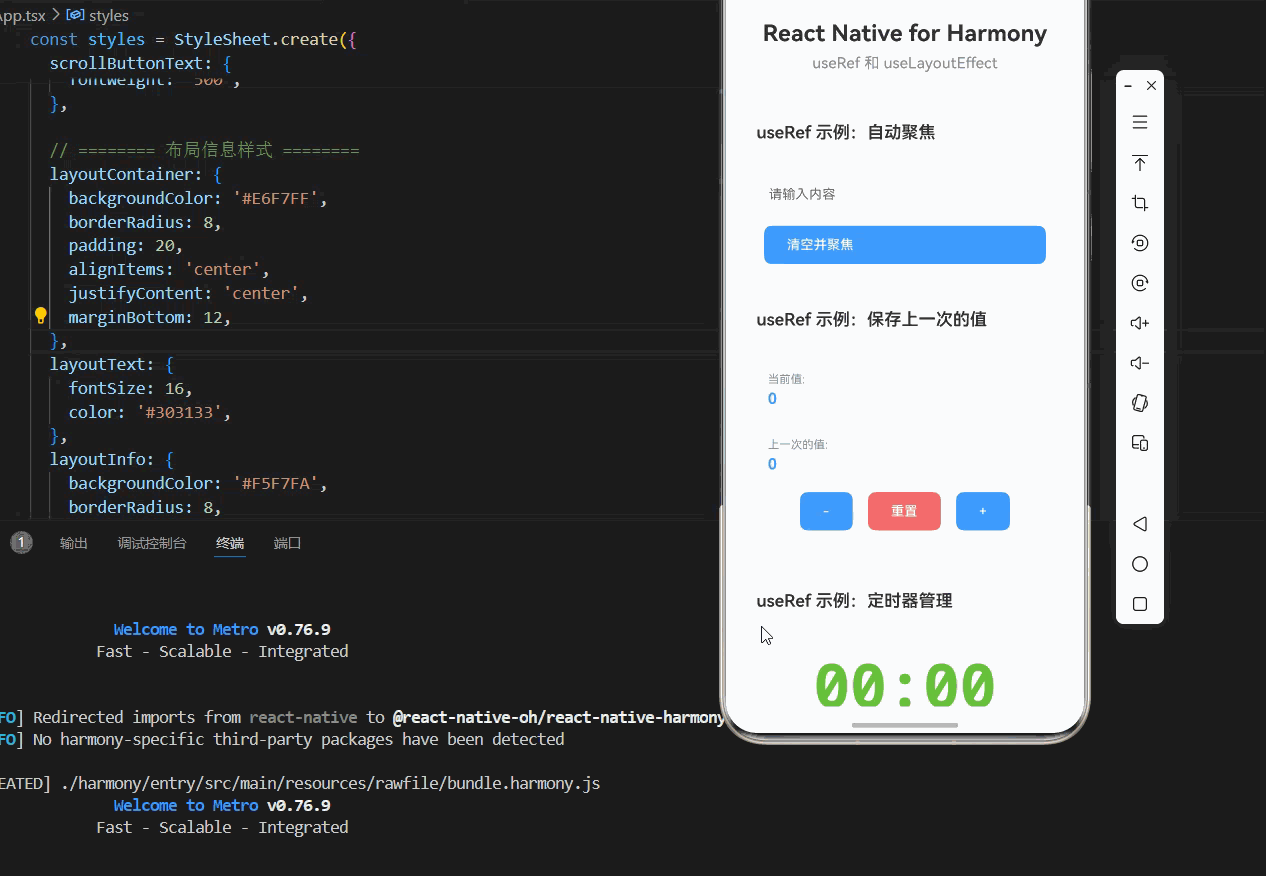1266x876 pixels.
Task: Switch to the 输出 panel tab
Action: coord(74,543)
